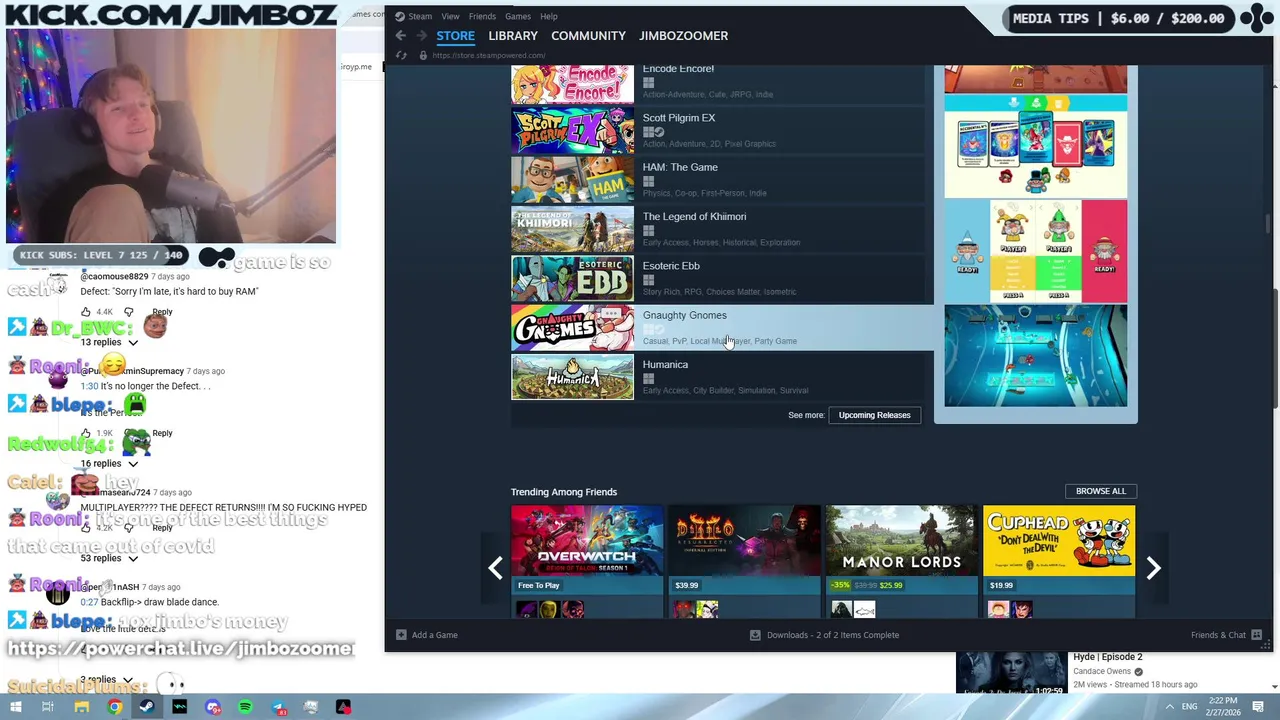Image resolution: width=1280 pixels, height=720 pixels.
Task: Show previous Trending Among Friends games
Action: click(495, 568)
